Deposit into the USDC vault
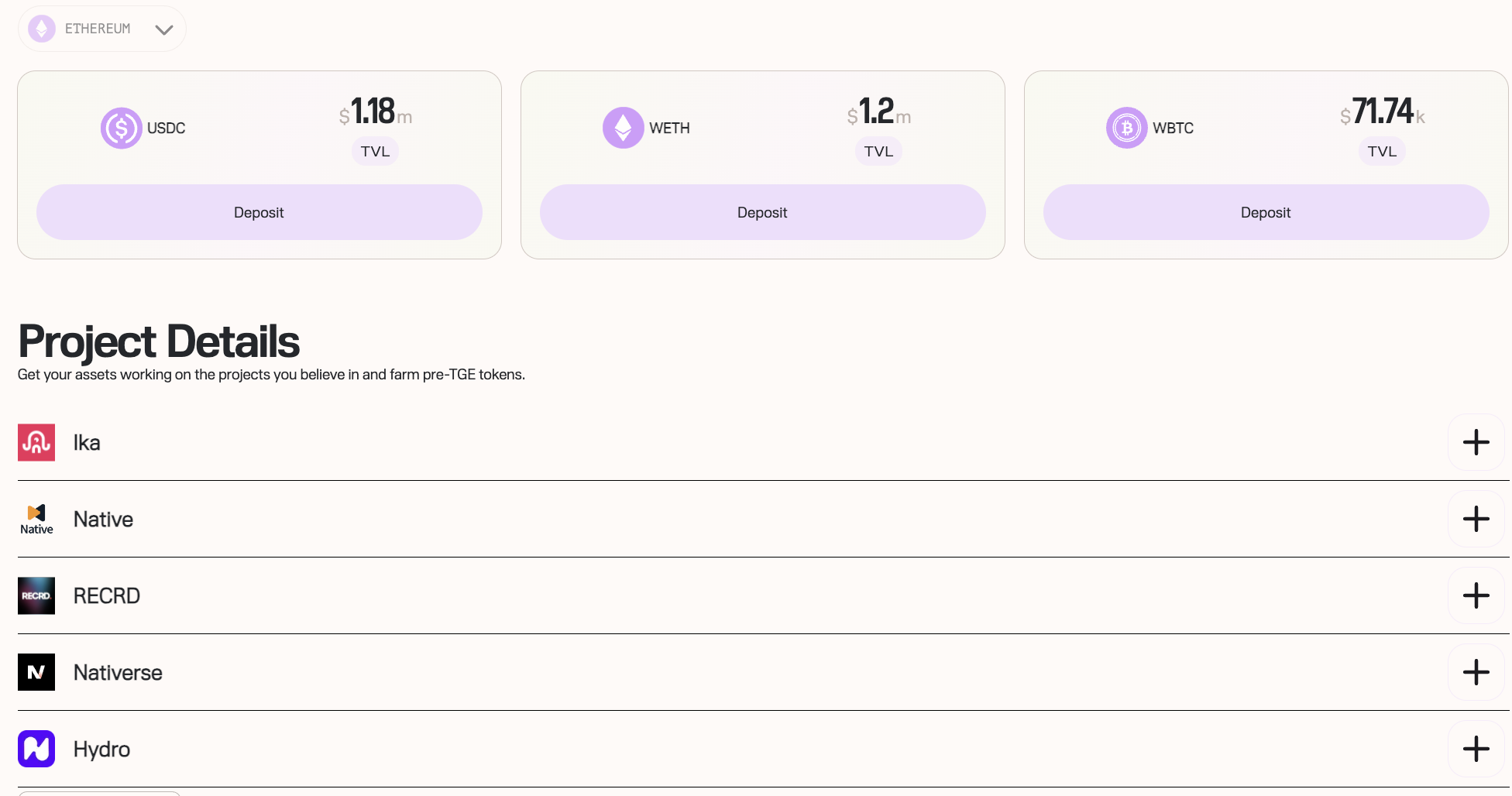 259,212
